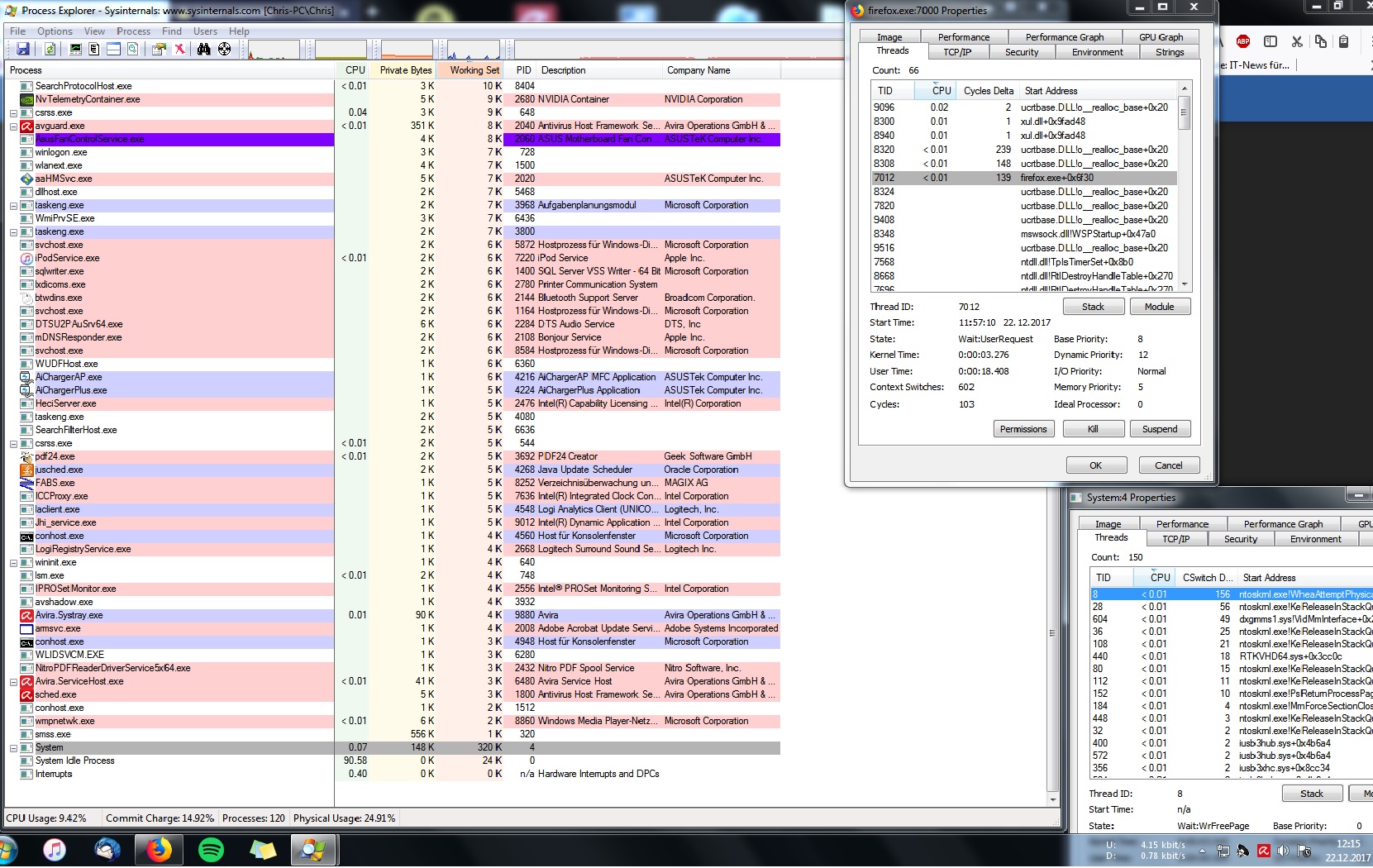
Task: Click the Module button
Action: tap(1159, 307)
